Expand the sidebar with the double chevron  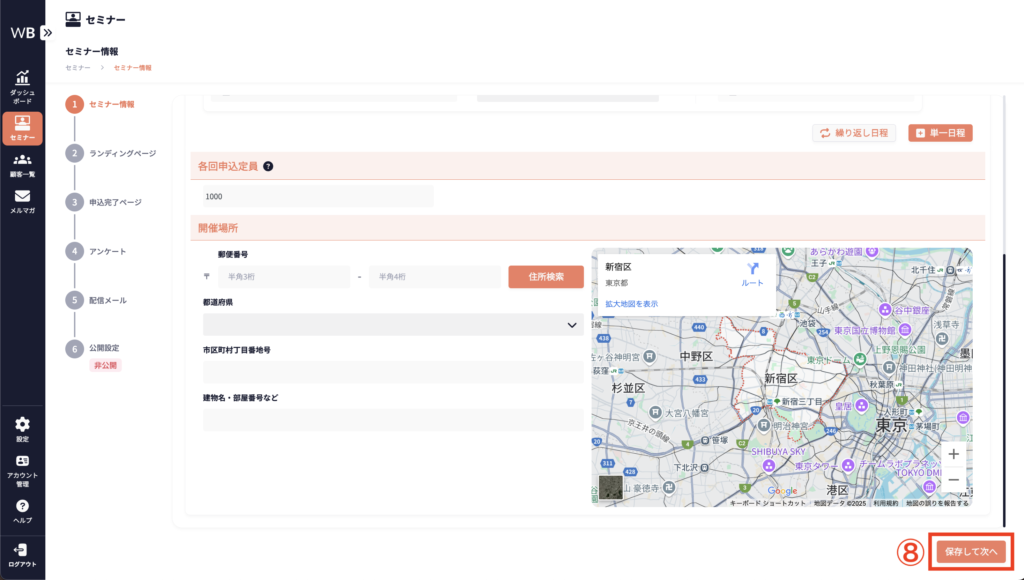pyautogui.click(x=47, y=32)
